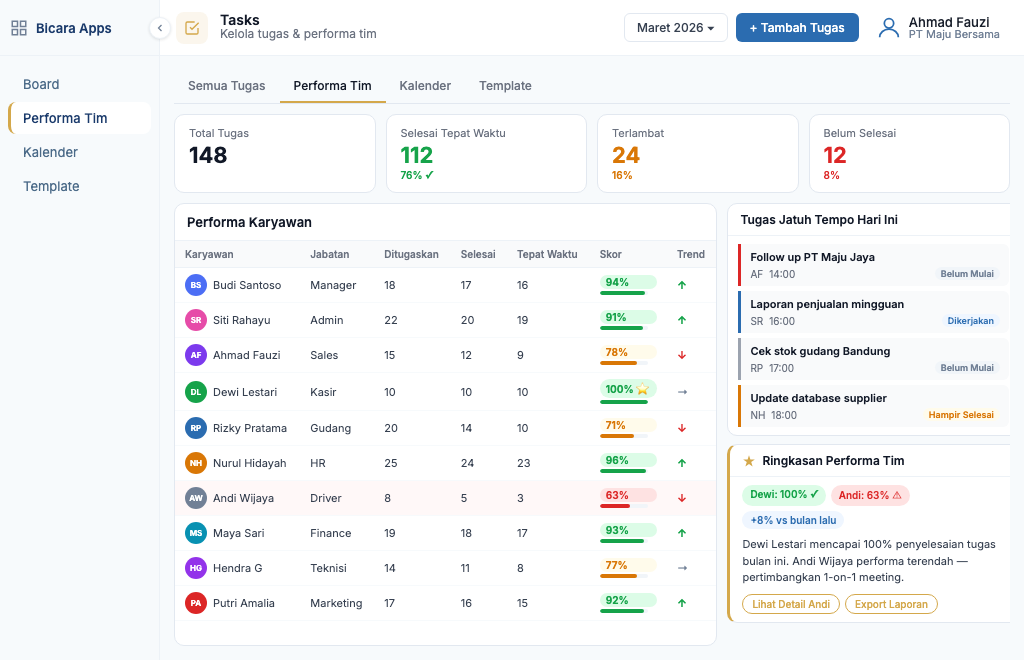Open the Follow up PT Maju Jaya task
The width and height of the screenshot is (1024, 660).
(812, 257)
